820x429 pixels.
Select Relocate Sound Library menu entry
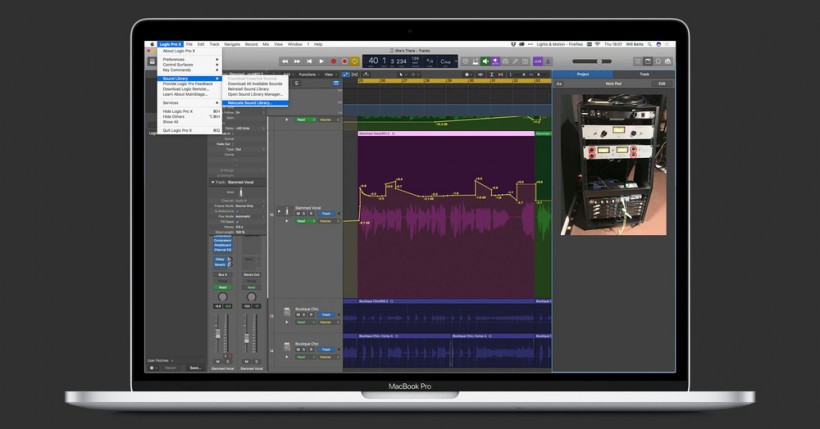tap(249, 102)
